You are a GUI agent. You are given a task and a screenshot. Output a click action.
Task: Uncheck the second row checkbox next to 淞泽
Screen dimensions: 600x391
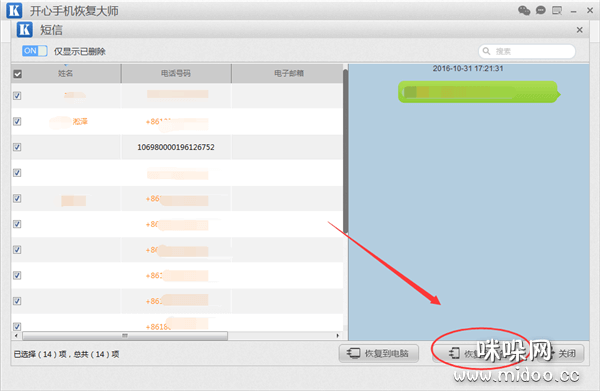click(x=17, y=121)
